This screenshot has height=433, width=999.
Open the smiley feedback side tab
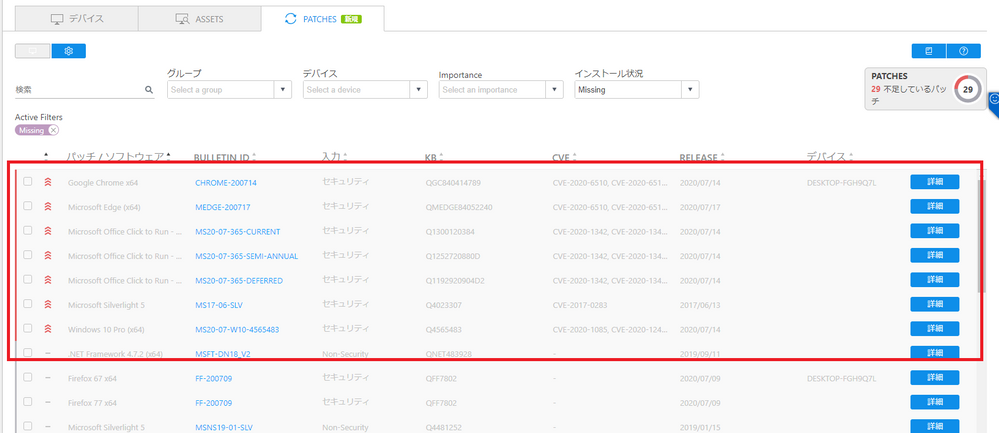[x=994, y=100]
